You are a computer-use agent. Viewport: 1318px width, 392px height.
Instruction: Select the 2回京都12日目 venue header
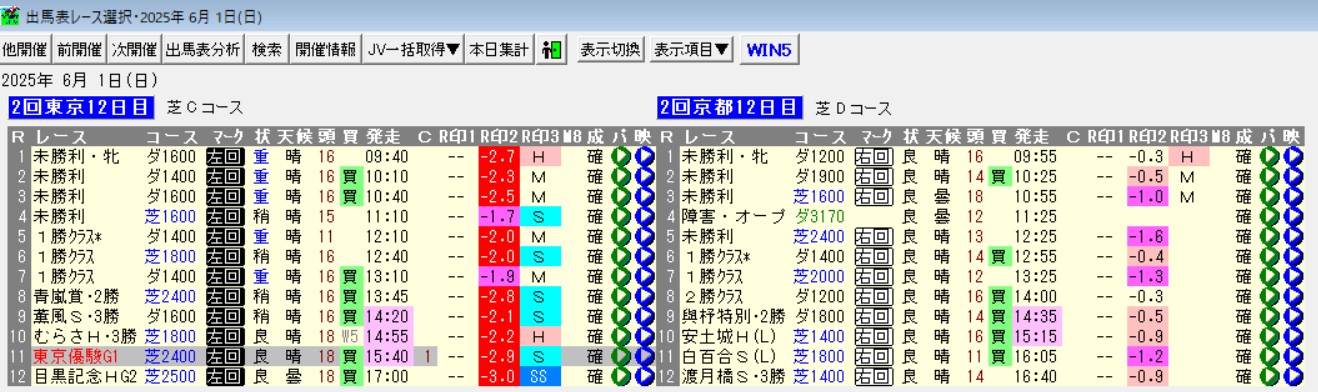730,107
